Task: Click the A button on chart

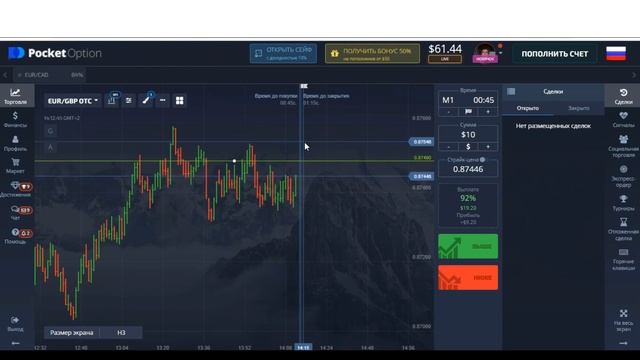Action: pyautogui.click(x=50, y=147)
